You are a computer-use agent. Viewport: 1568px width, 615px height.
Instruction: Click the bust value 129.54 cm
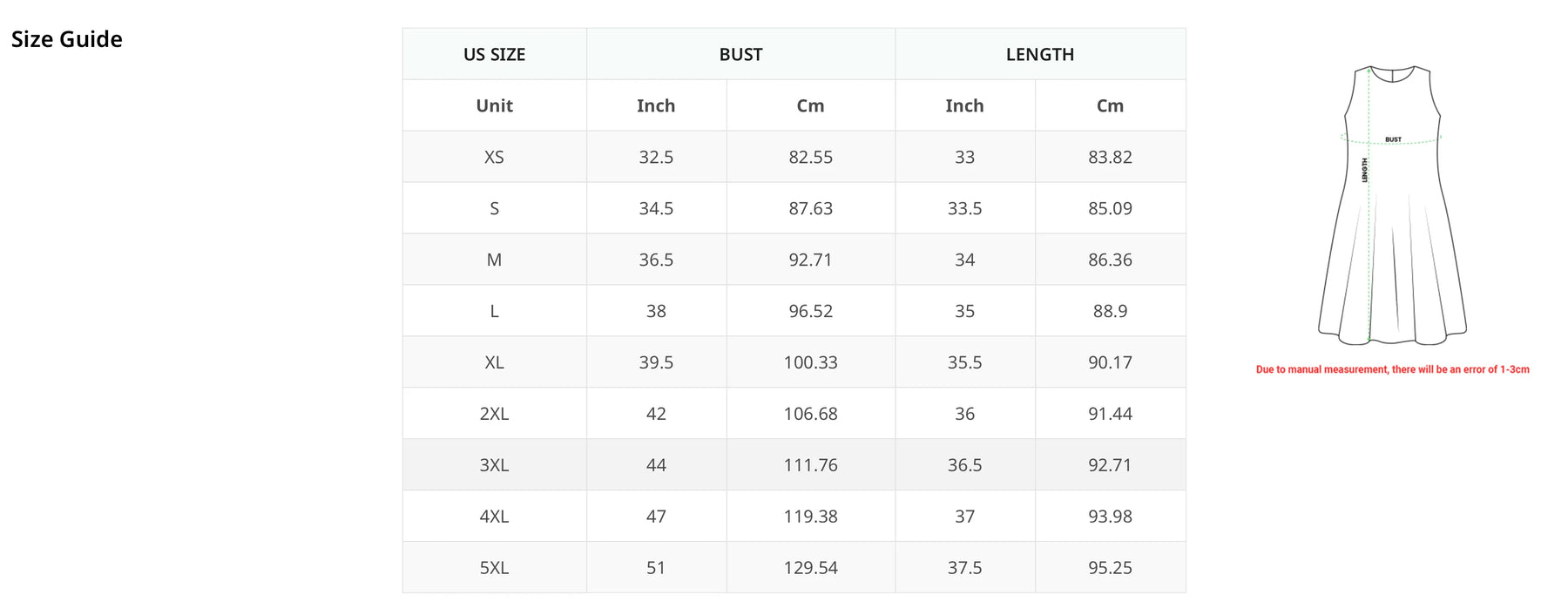point(810,568)
